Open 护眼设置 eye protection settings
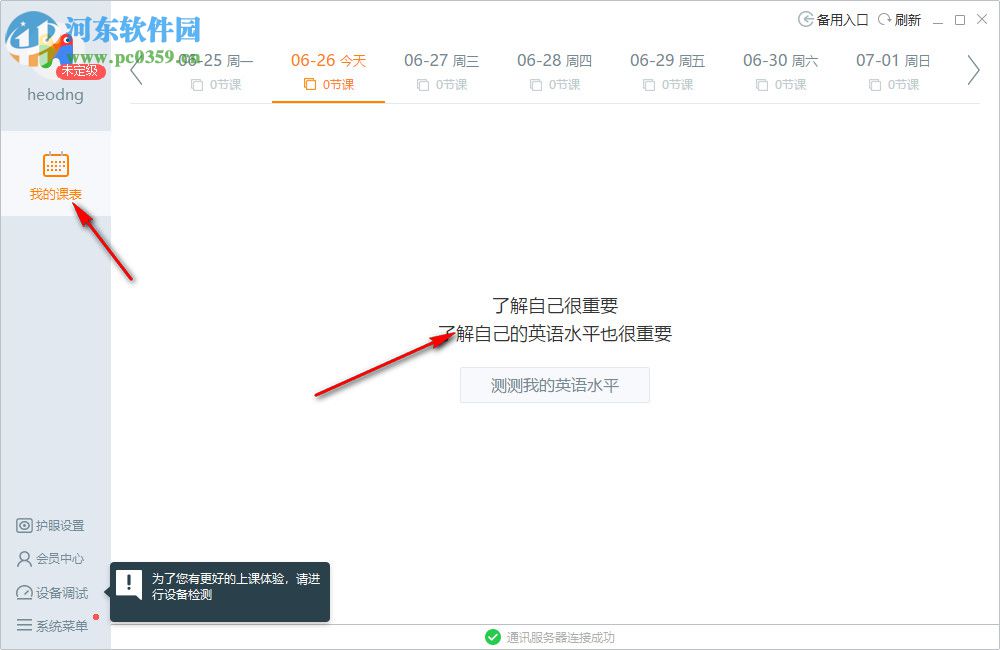 (52, 525)
